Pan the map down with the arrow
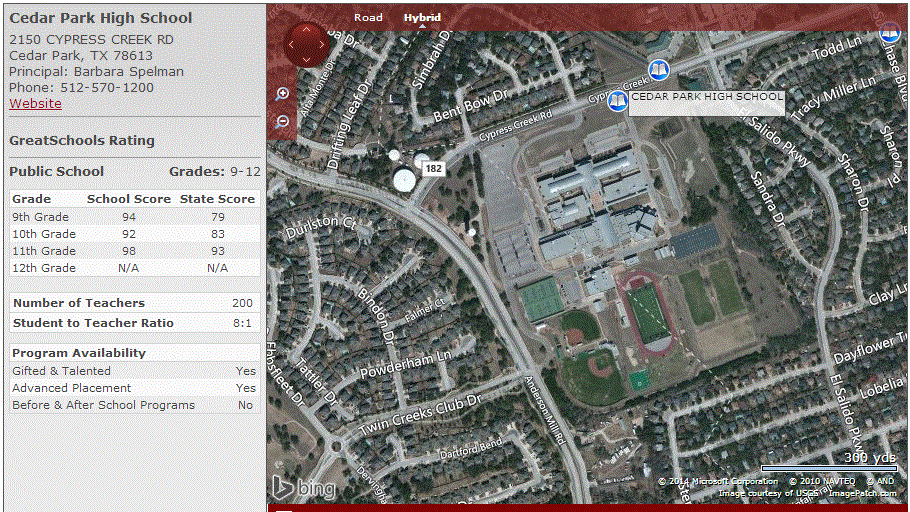The height and width of the screenshot is (512, 910). (306, 59)
